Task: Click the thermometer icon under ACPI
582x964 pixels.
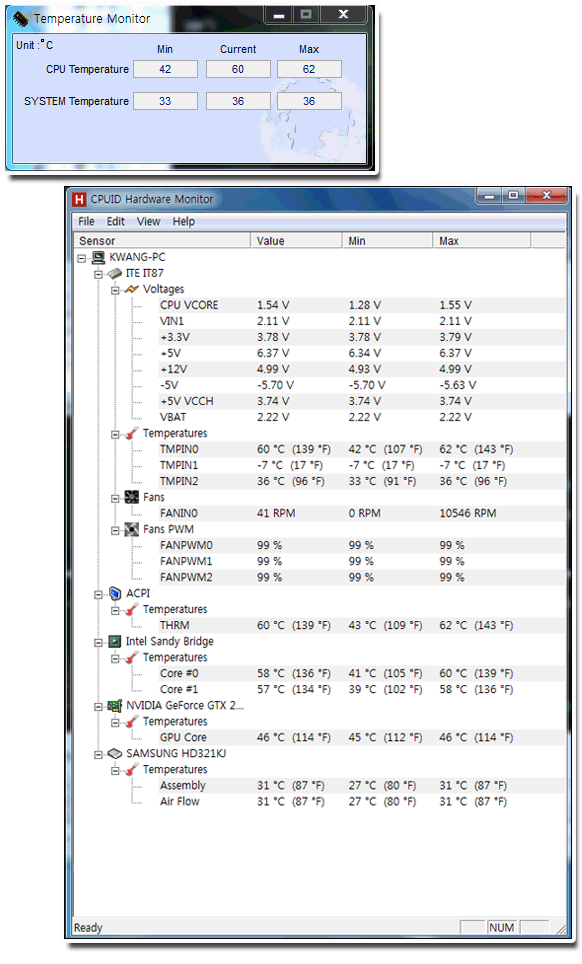Action: click(x=132, y=609)
